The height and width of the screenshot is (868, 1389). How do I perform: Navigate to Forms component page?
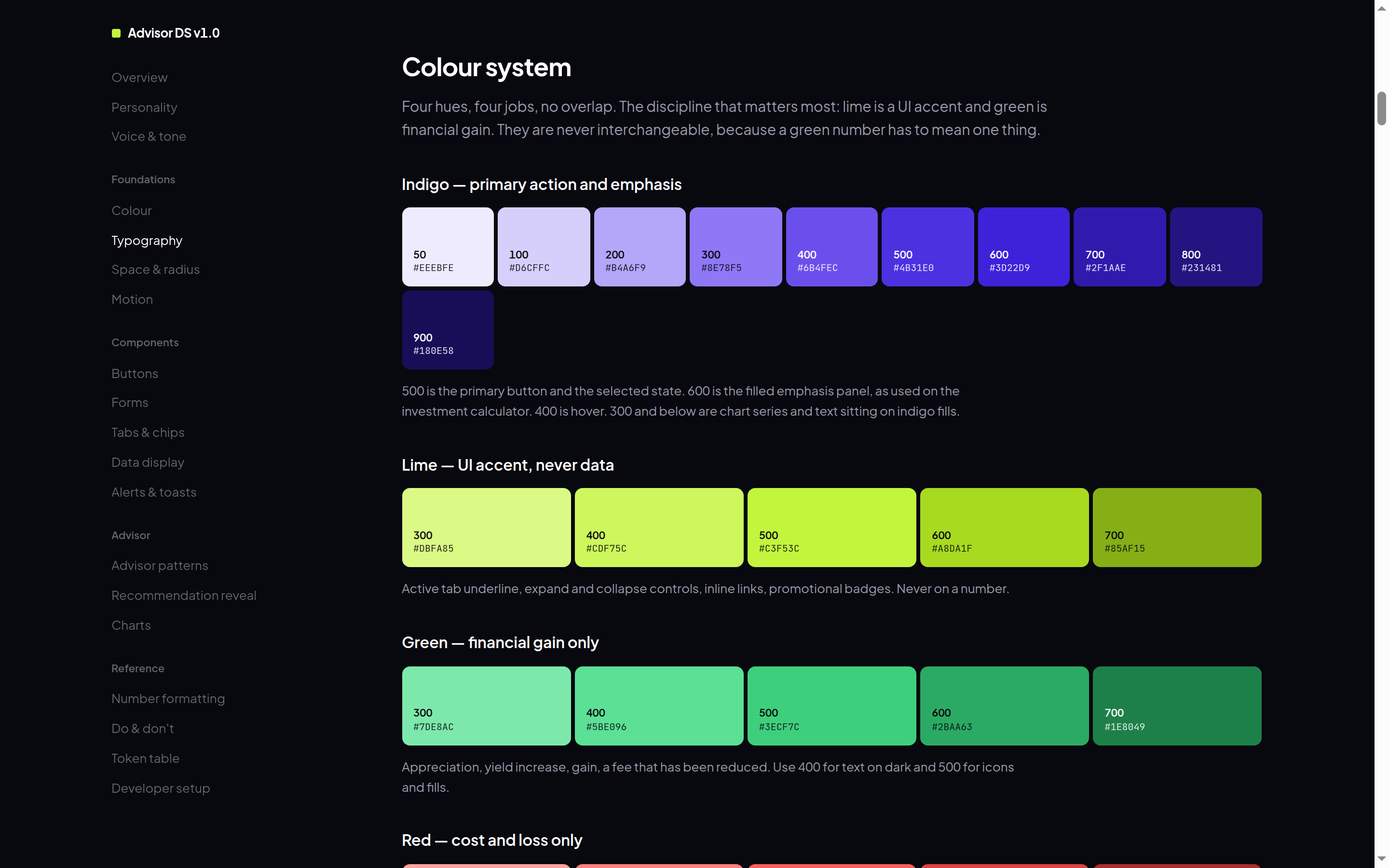coord(130,403)
